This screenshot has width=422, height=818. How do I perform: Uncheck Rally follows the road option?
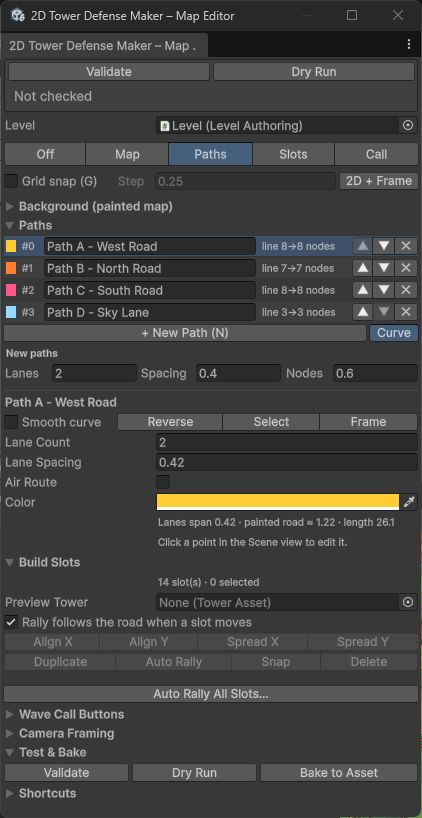[11, 622]
